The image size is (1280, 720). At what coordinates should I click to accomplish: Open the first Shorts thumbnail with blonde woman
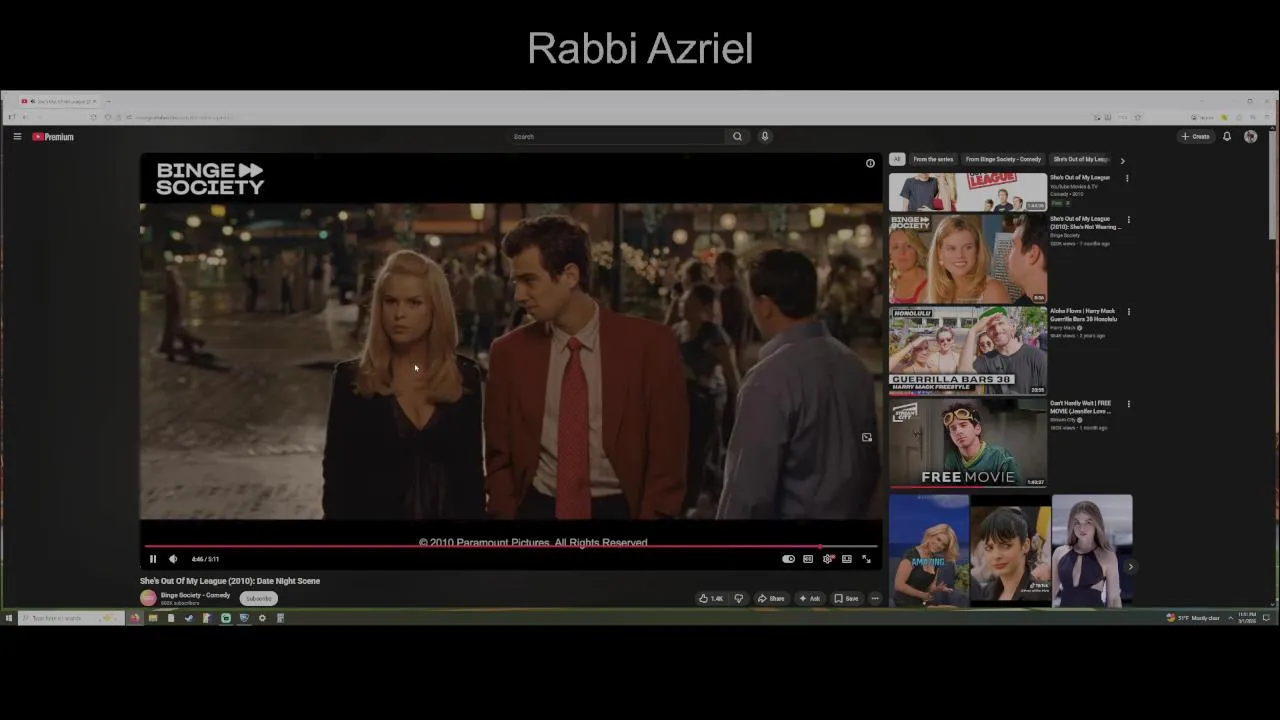[929, 551]
